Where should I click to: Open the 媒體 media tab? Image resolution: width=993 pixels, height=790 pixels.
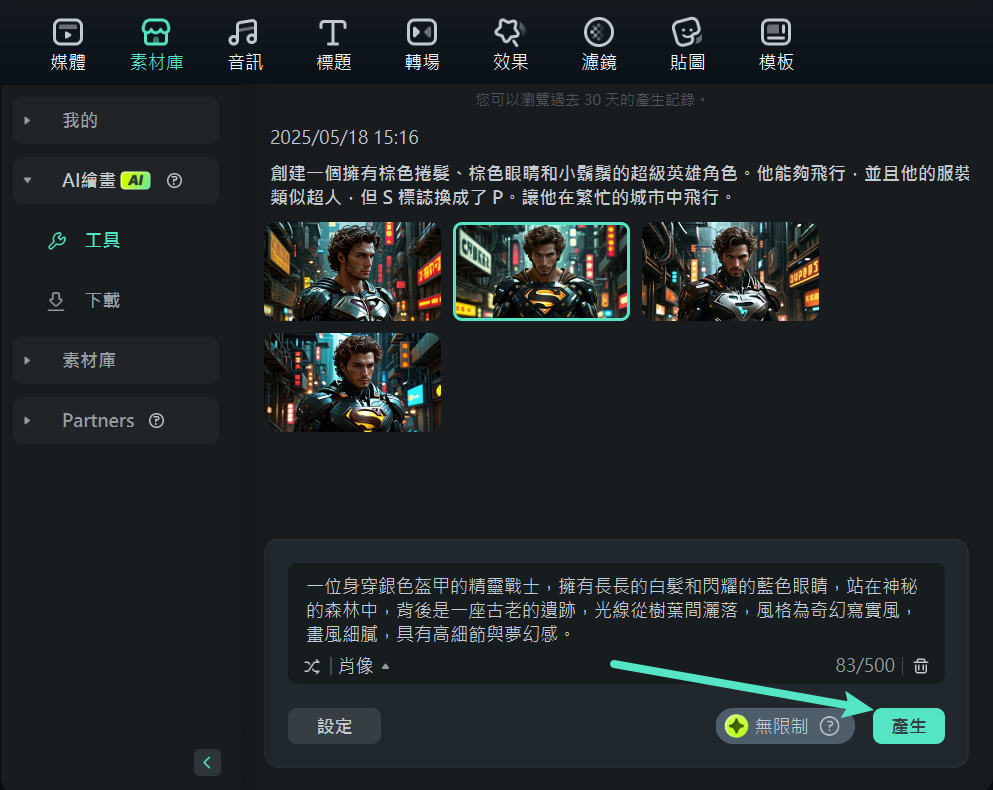[68, 44]
